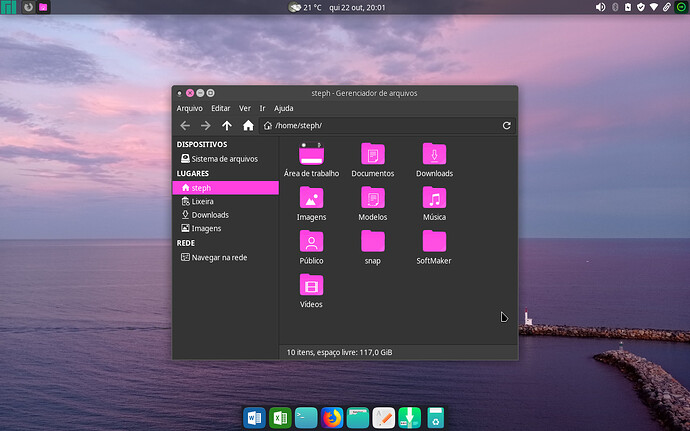The image size is (690, 431).
Task: Open the text editor pencil dock icon
Action: (x=384, y=417)
